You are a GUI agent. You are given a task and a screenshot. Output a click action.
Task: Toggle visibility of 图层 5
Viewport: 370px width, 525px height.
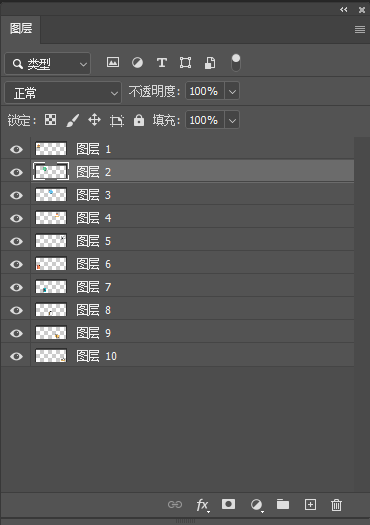(x=16, y=241)
